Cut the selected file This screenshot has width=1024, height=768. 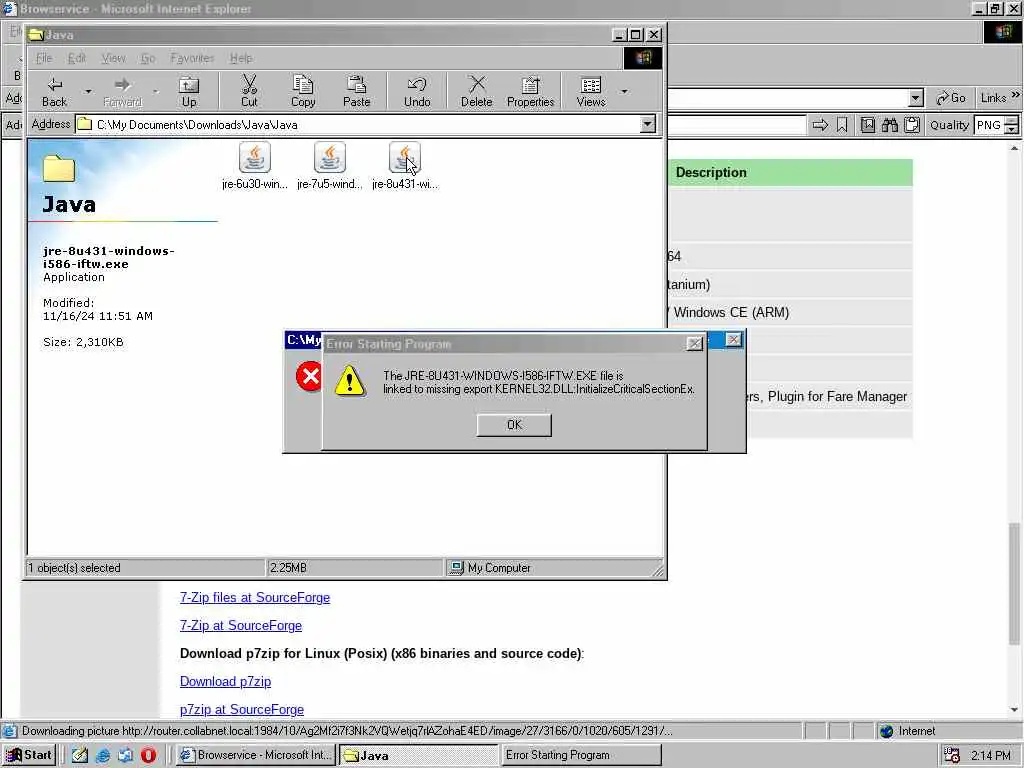(x=249, y=91)
